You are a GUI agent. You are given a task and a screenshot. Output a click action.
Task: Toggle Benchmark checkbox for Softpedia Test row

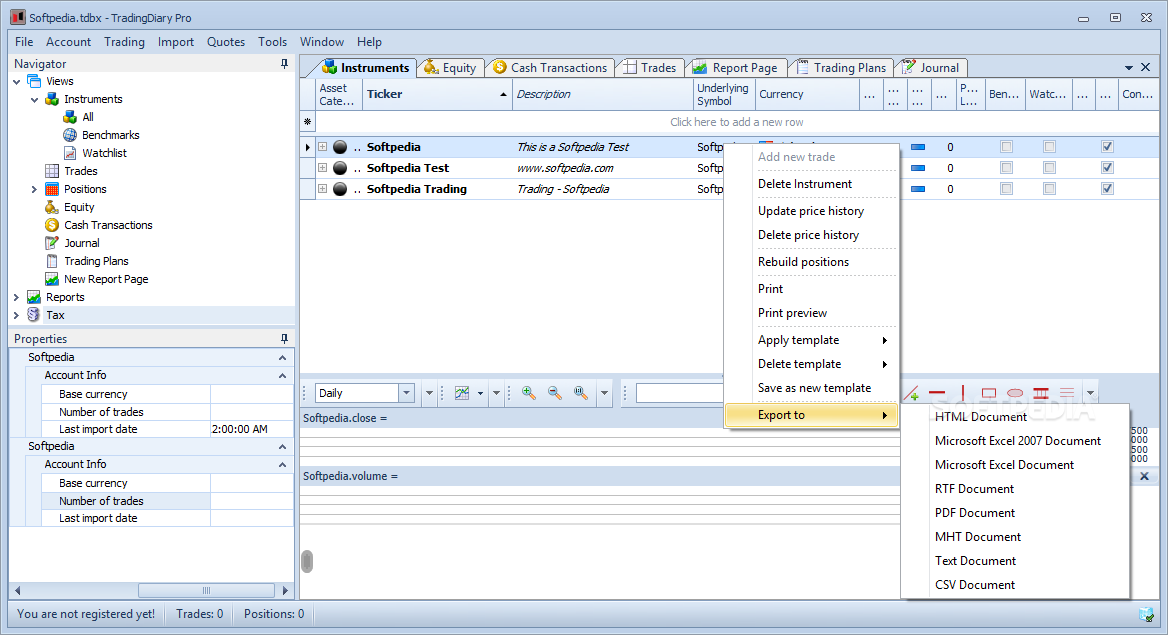click(1006, 168)
